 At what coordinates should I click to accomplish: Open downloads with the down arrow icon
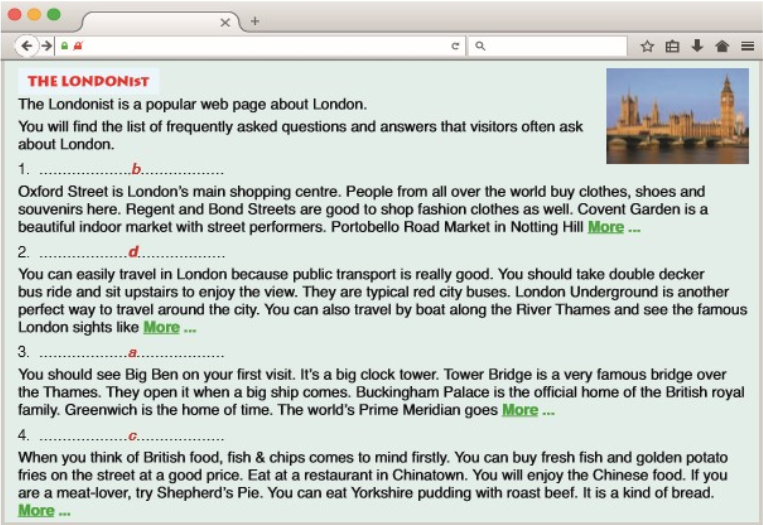point(697,46)
